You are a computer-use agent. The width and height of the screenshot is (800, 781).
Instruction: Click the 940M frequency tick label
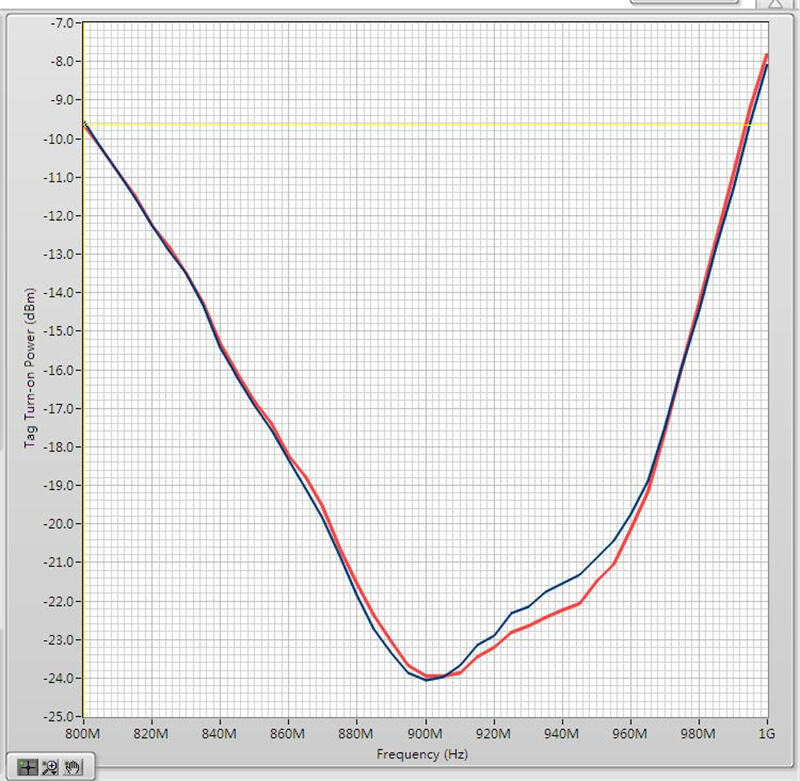(x=562, y=734)
